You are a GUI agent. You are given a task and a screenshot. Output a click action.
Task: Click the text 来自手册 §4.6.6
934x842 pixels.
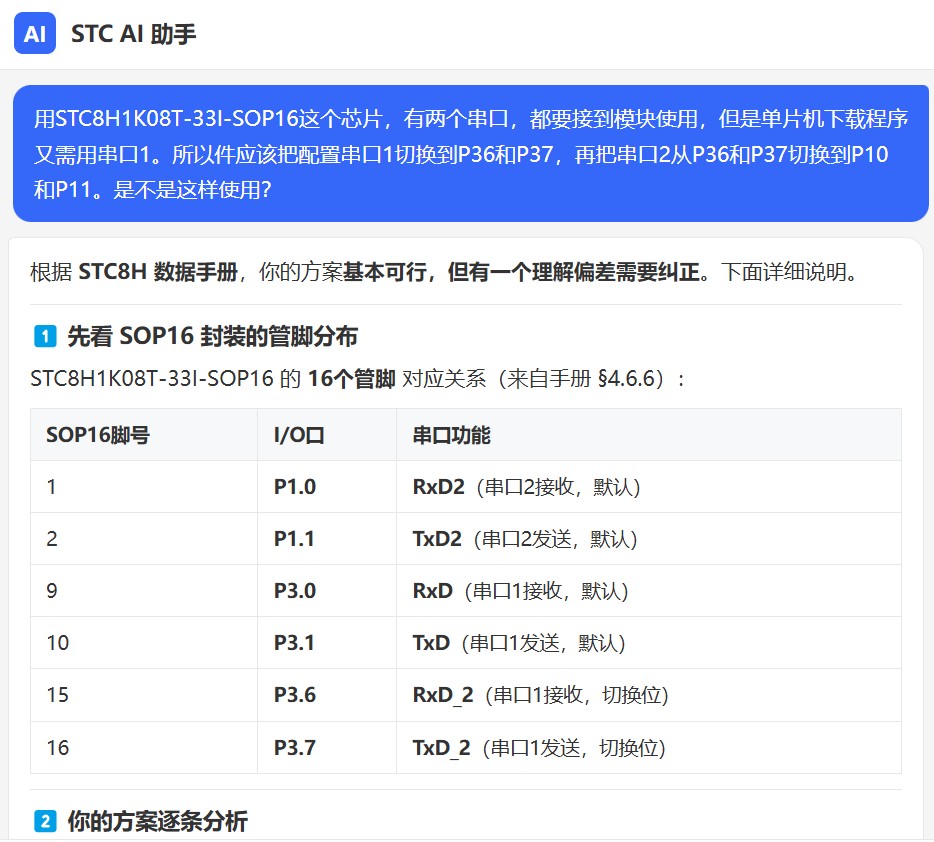coord(581,378)
